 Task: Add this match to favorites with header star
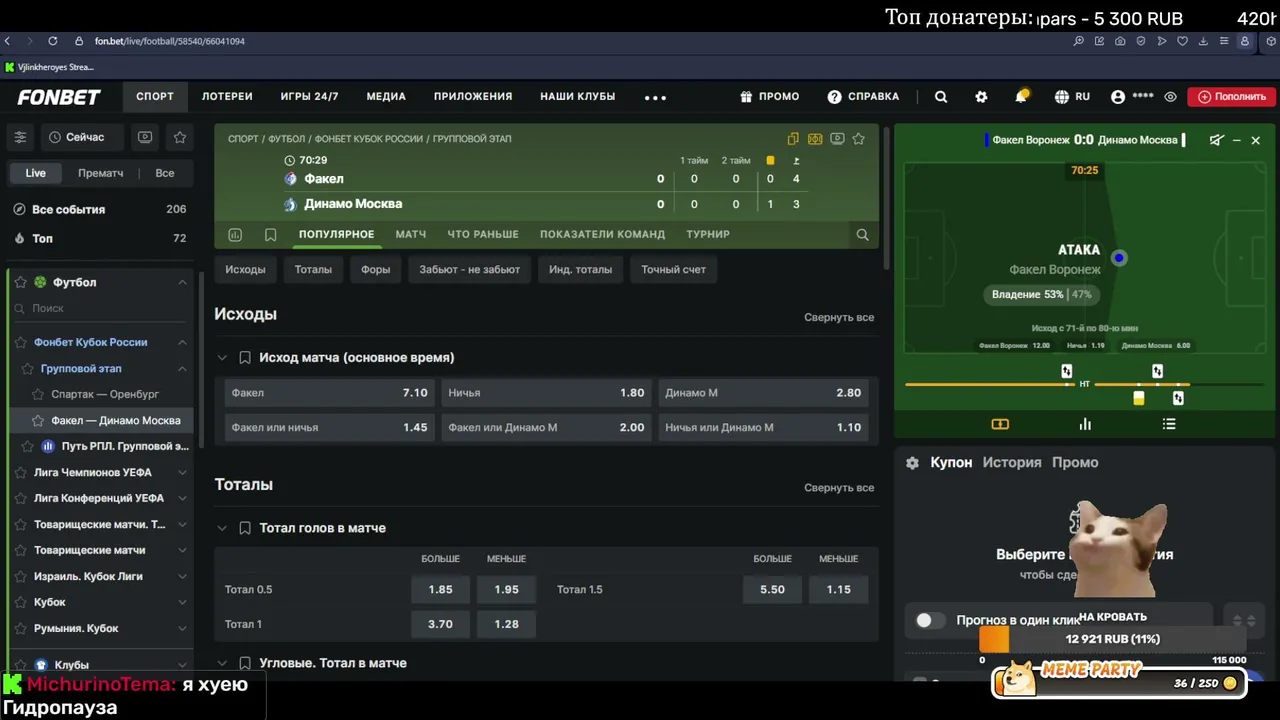coord(858,139)
